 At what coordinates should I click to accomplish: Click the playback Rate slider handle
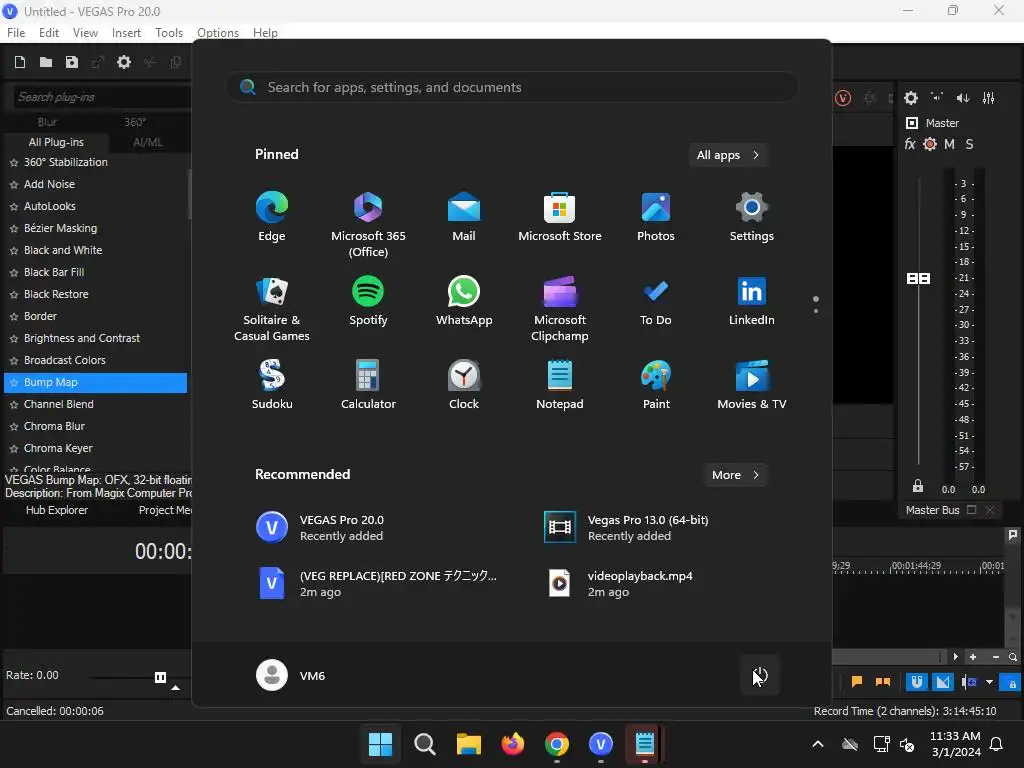[x=160, y=677]
